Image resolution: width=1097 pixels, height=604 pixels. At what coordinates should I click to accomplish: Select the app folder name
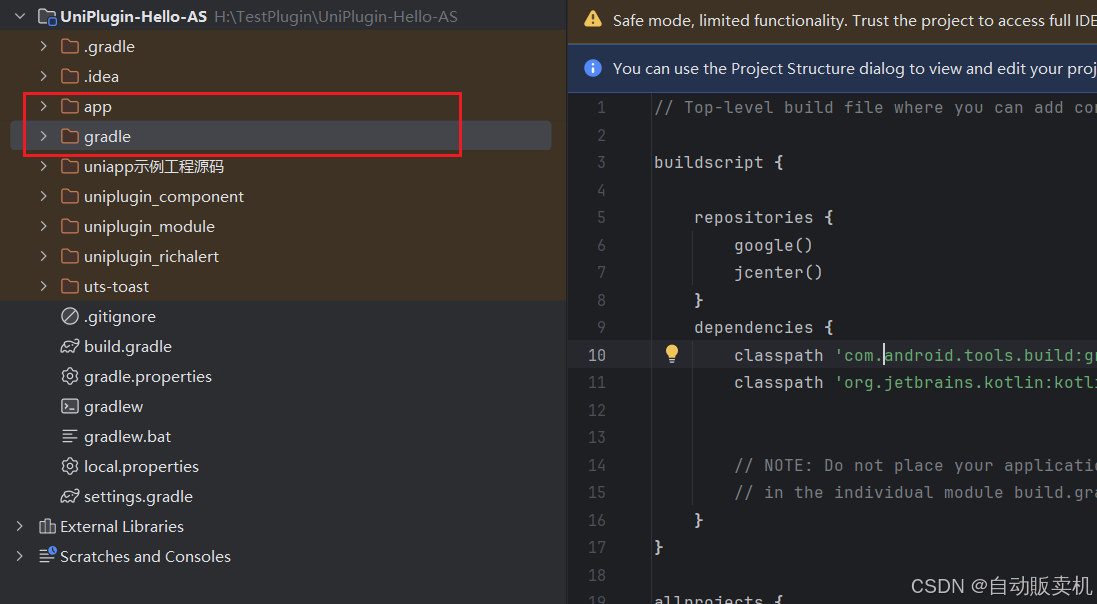98,106
